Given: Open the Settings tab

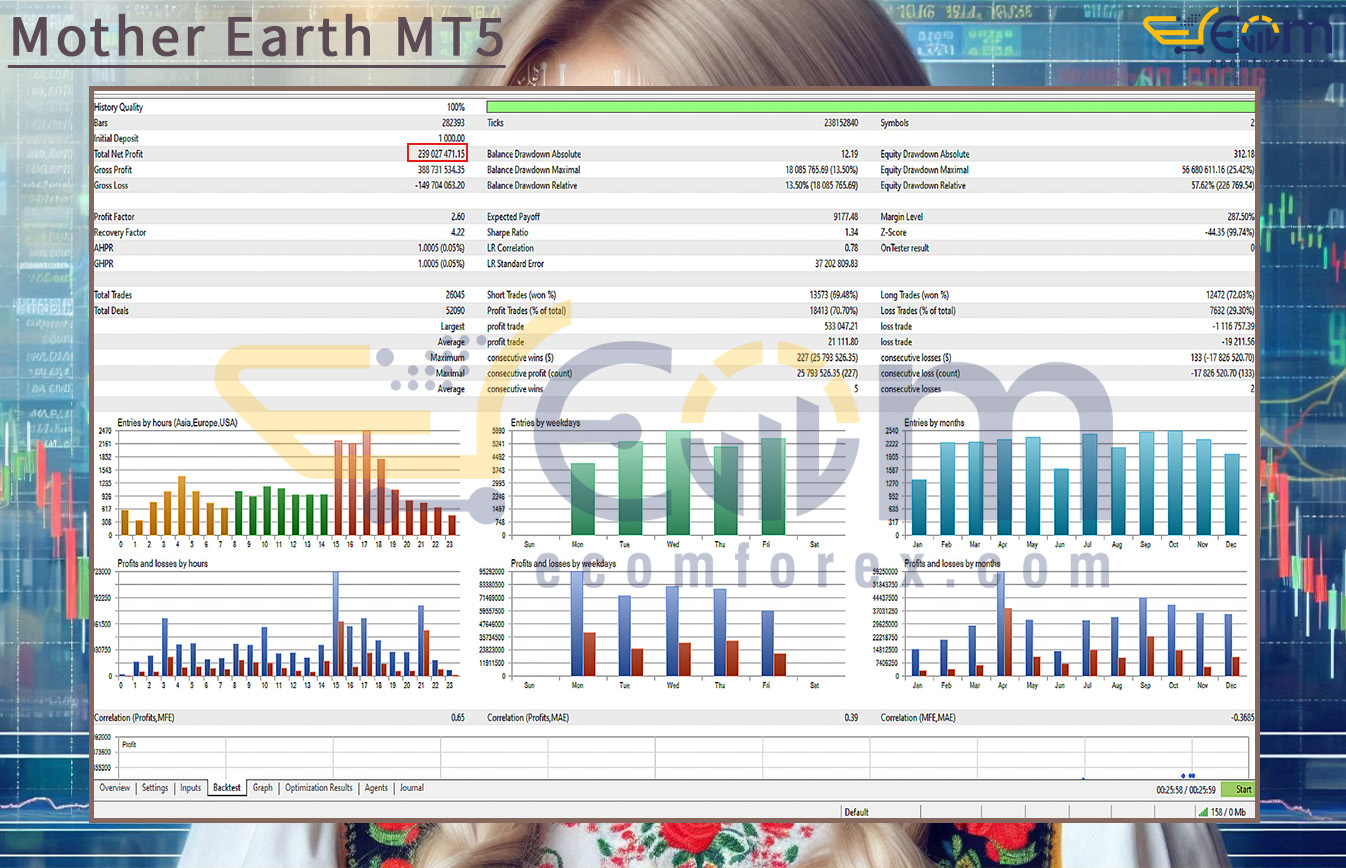Looking at the screenshot, I should (155, 788).
